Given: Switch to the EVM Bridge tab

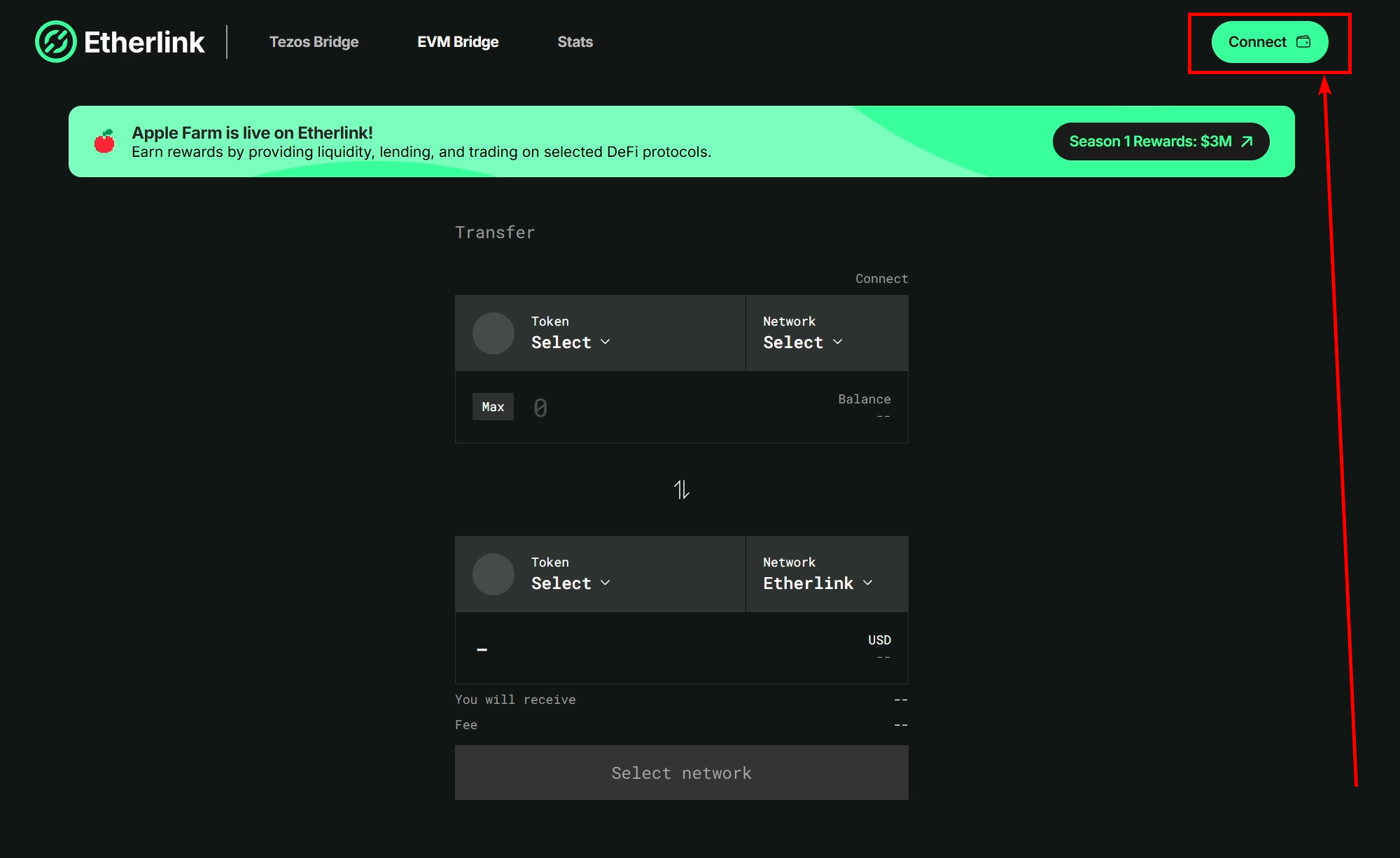Looking at the screenshot, I should (x=458, y=42).
